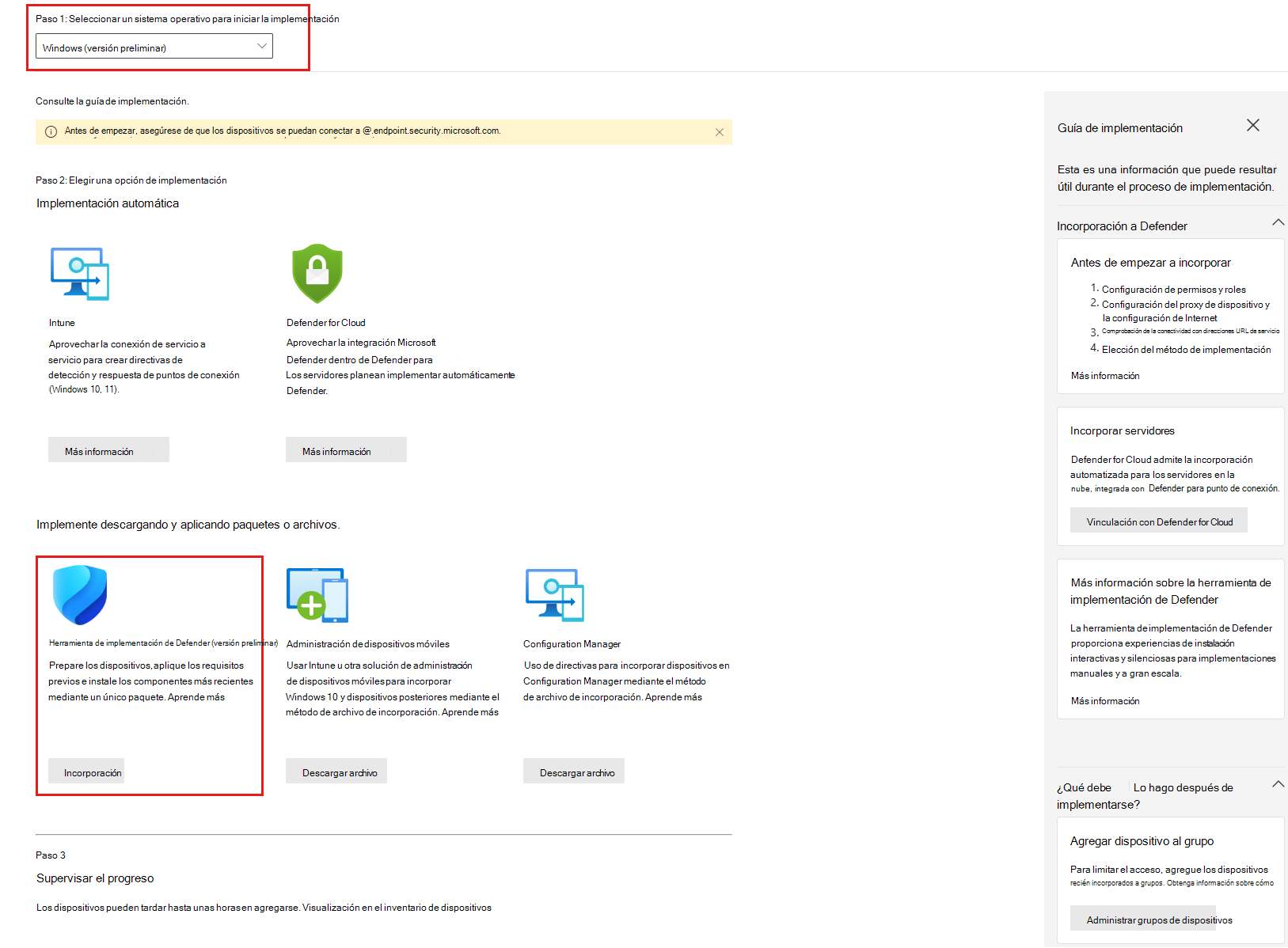This screenshot has width=1288, height=948.
Task: Click the Paso 3 label
Action: pyautogui.click(x=51, y=855)
